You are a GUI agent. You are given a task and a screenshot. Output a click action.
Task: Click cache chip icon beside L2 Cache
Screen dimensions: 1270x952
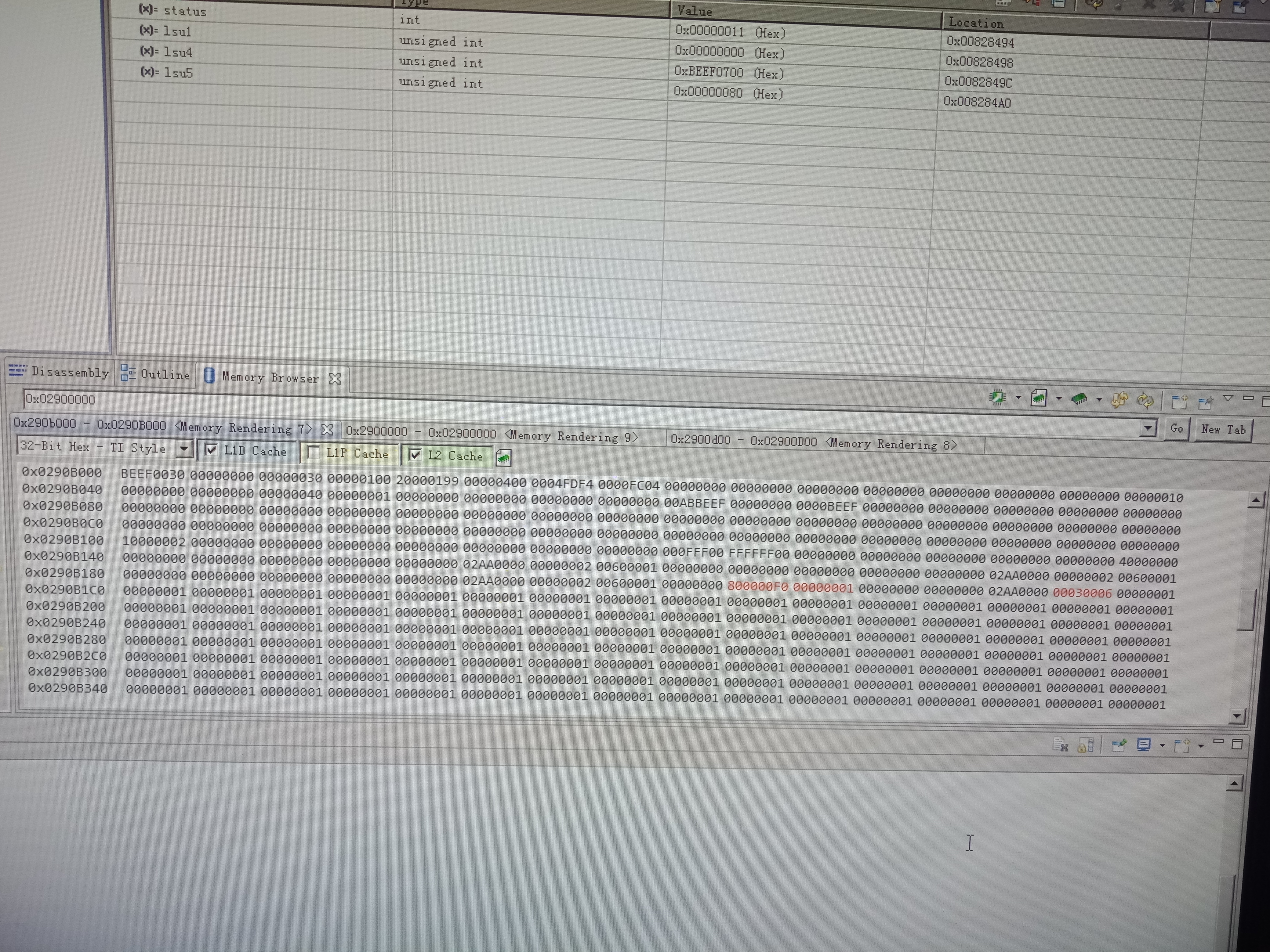pyautogui.click(x=503, y=458)
